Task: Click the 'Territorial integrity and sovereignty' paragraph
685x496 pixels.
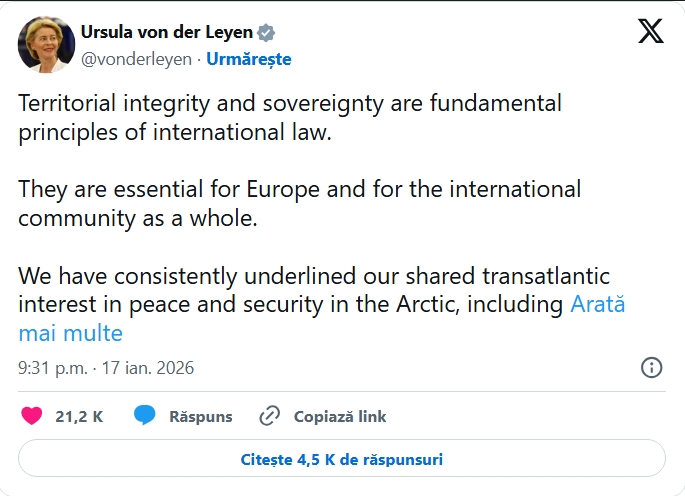Action: (290, 117)
